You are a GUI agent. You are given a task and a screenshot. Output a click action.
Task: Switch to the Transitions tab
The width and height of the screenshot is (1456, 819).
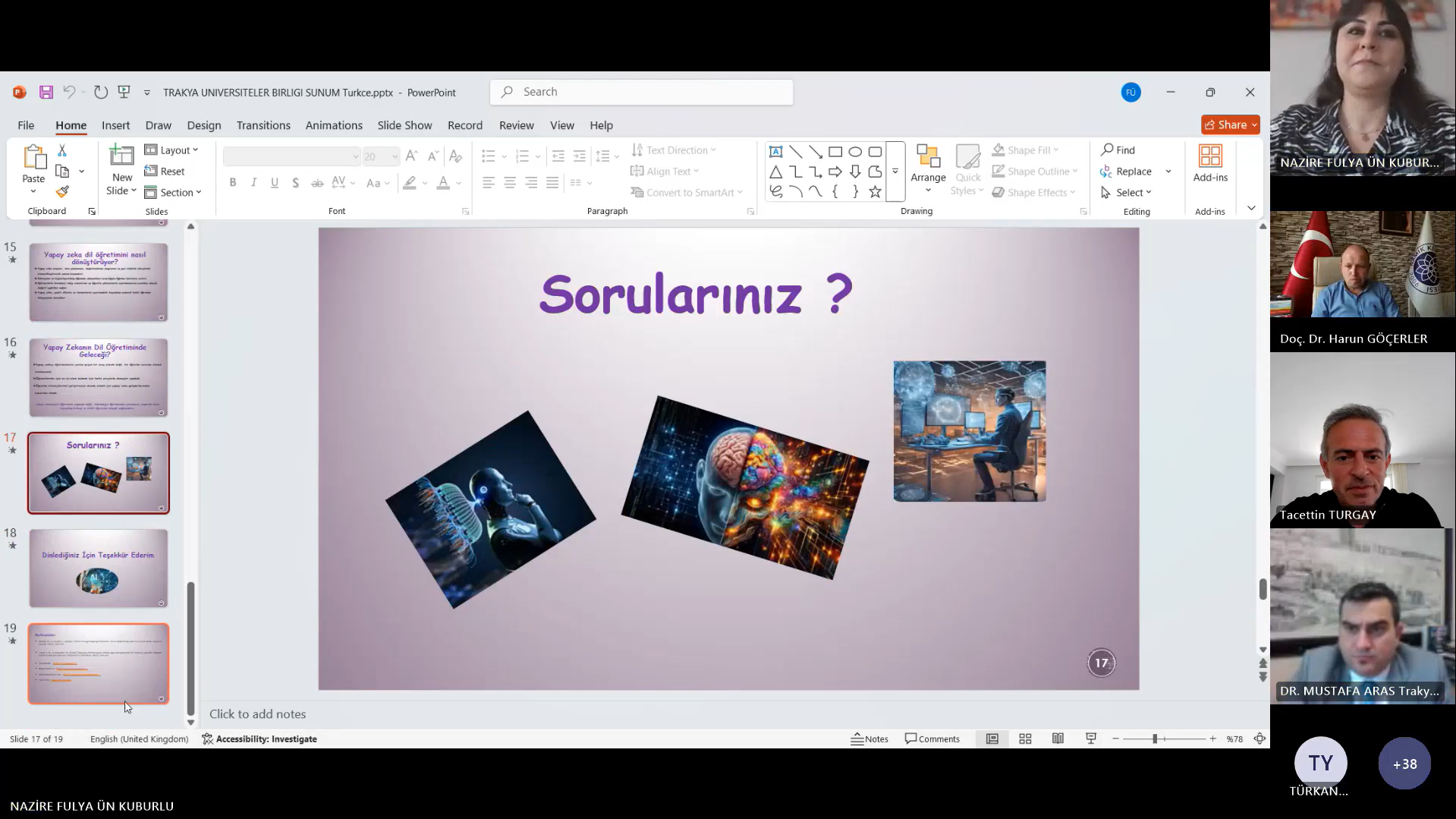pos(263,125)
